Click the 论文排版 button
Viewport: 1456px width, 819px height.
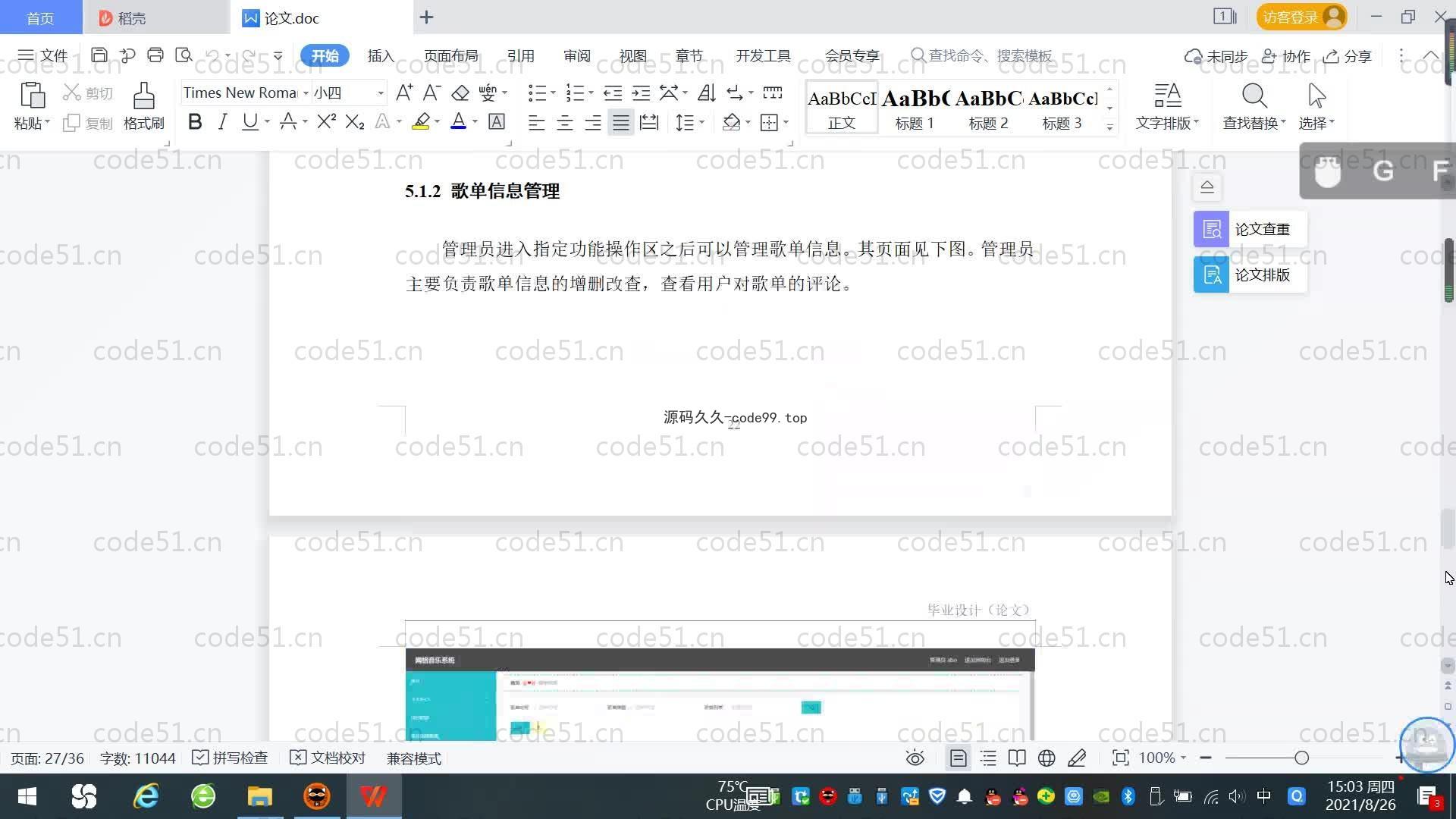(1250, 275)
